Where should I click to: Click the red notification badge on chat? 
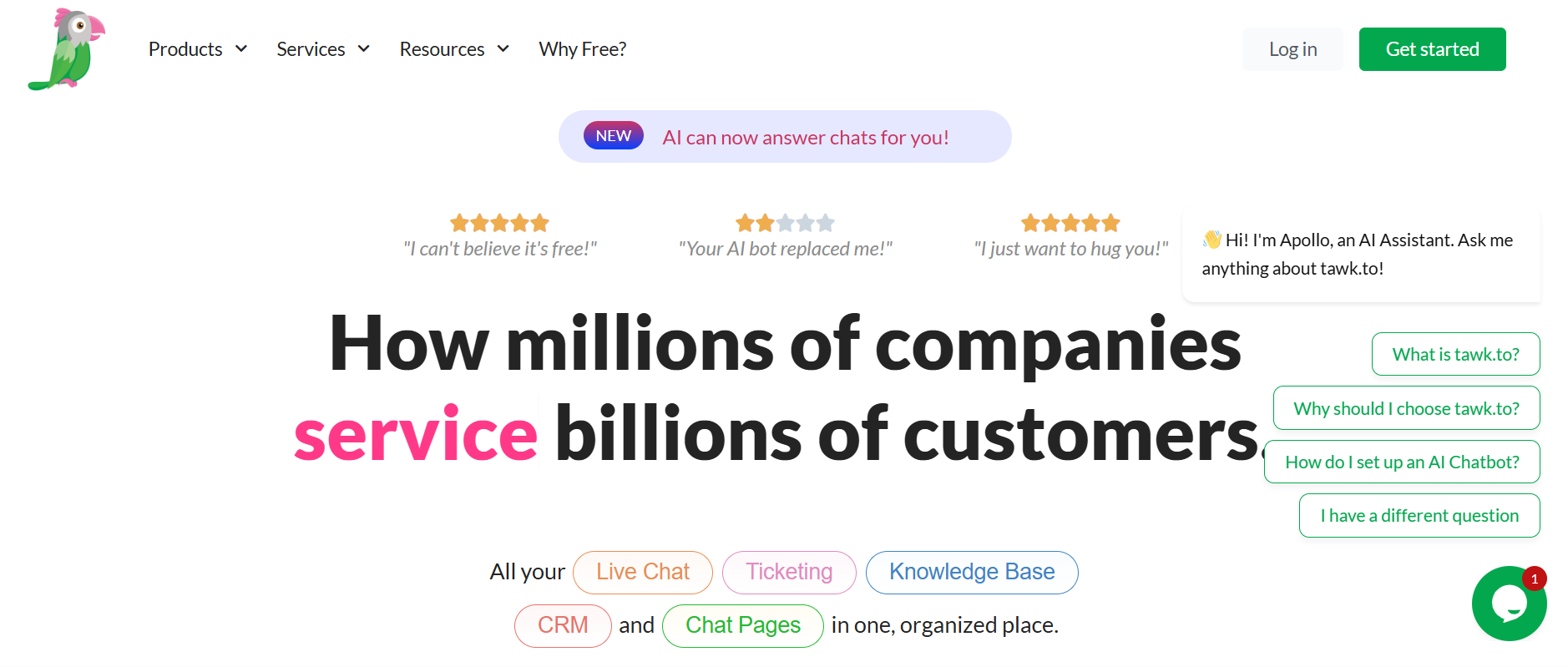tap(1535, 579)
